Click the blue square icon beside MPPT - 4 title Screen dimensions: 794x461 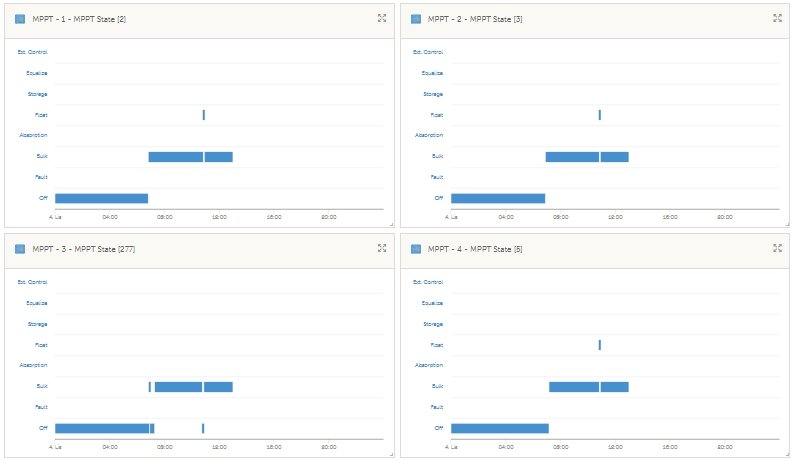point(416,249)
